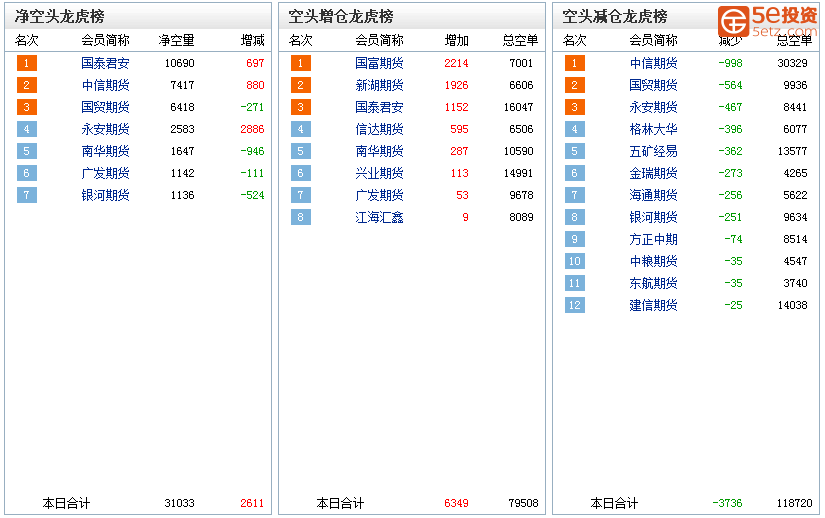Click the 净空量 column header
The height and width of the screenshot is (518, 825).
(177, 40)
